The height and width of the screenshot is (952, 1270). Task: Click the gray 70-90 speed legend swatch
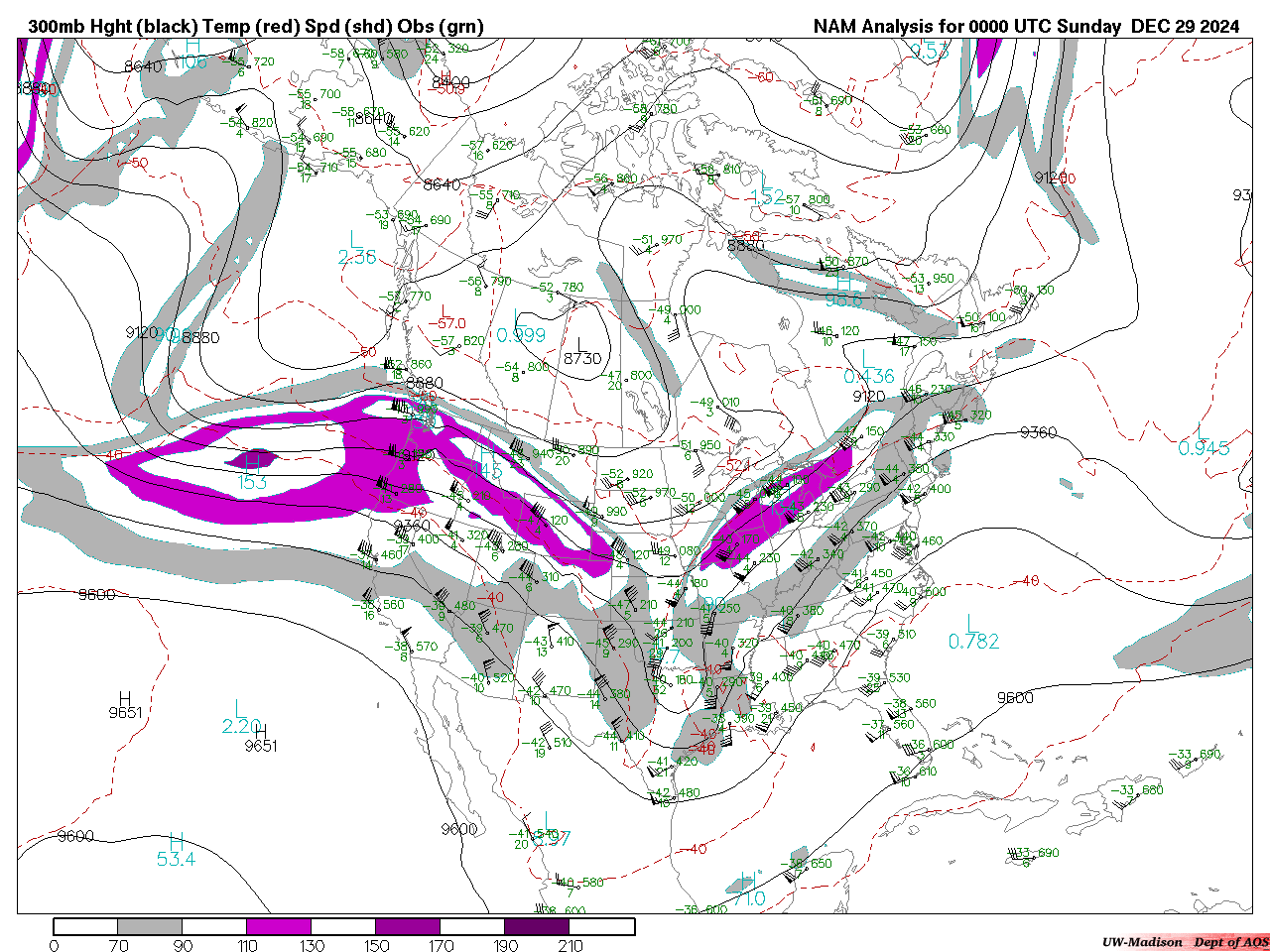coord(150,927)
